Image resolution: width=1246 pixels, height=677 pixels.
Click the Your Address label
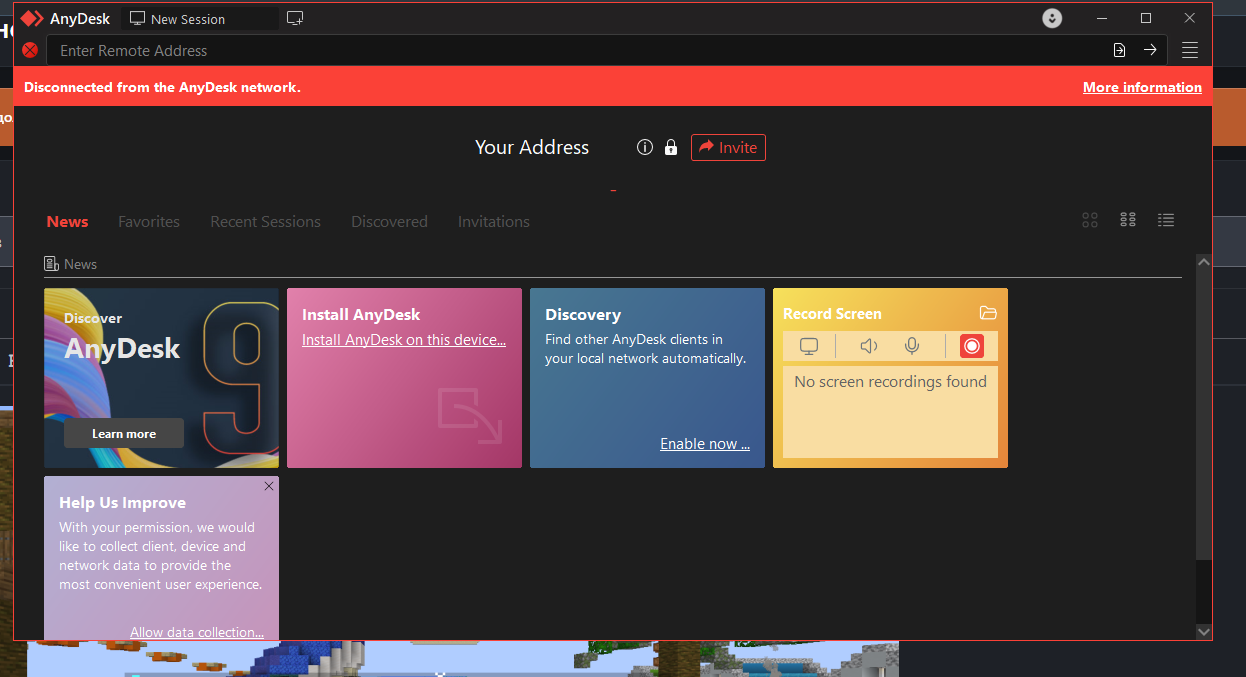pyautogui.click(x=532, y=147)
